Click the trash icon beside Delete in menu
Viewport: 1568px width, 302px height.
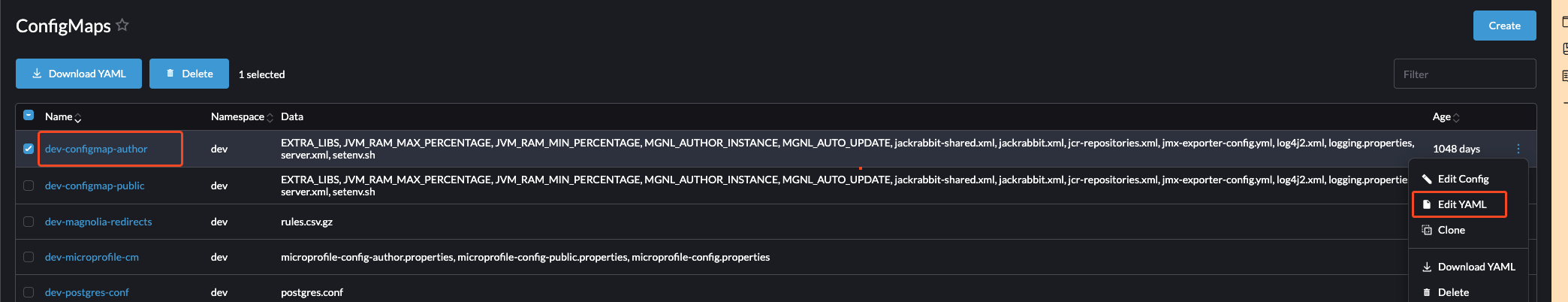(x=1427, y=292)
